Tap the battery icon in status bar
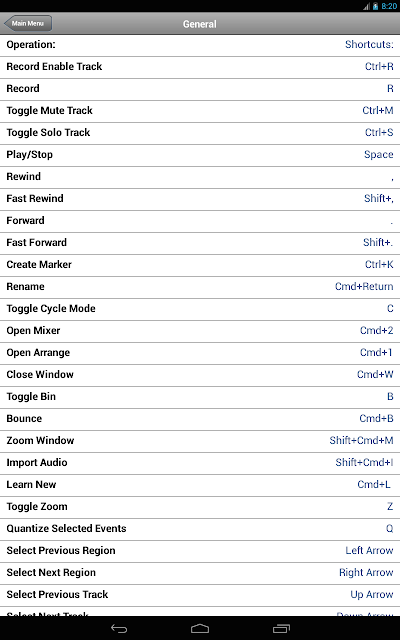The image size is (400, 640). [376, 6]
